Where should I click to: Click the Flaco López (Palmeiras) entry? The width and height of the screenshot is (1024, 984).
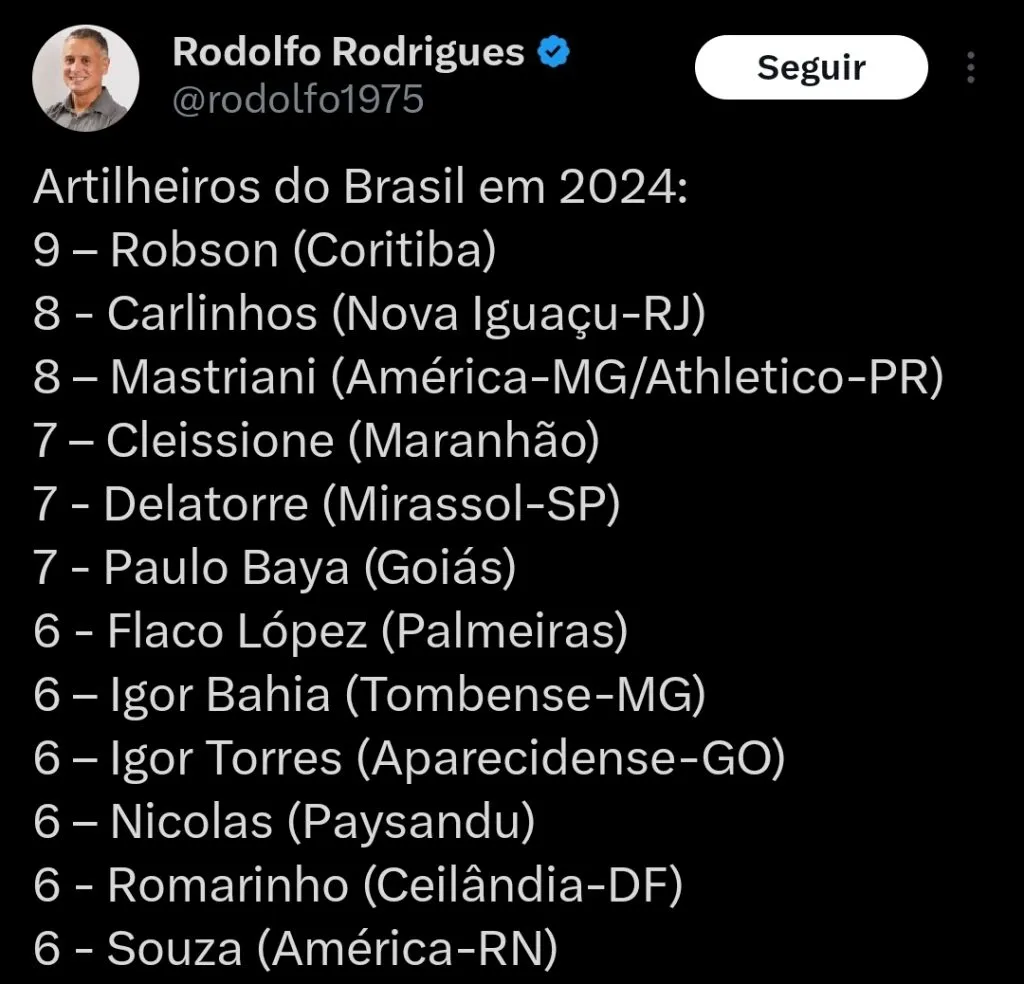tap(332, 631)
